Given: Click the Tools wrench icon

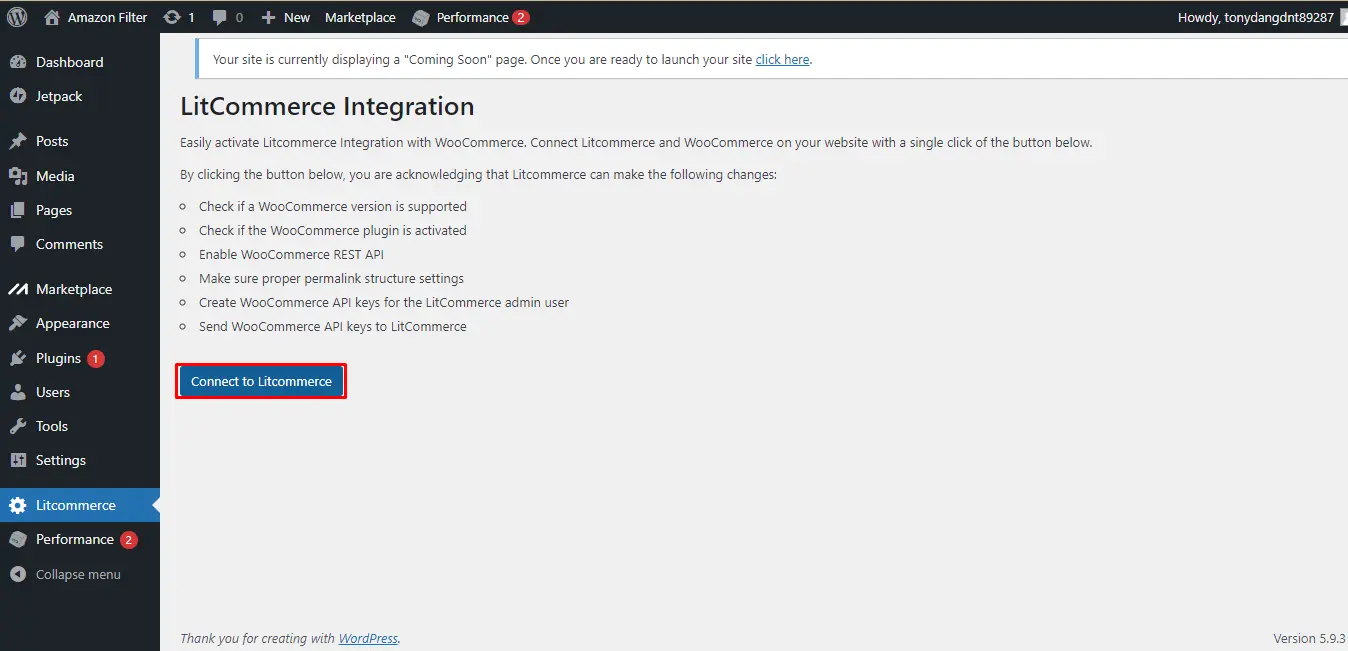Looking at the screenshot, I should coord(18,426).
